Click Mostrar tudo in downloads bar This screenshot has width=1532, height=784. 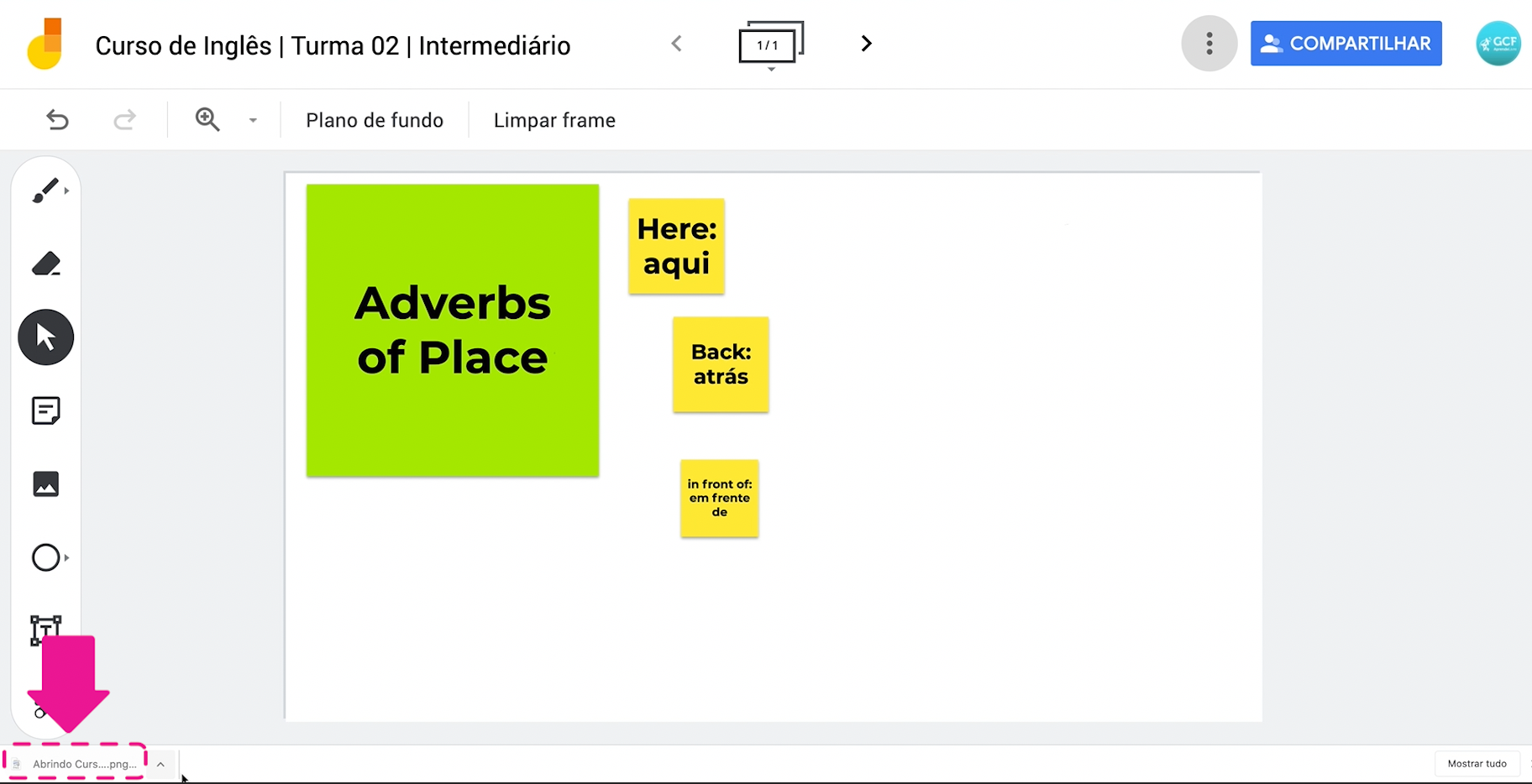coord(1477,764)
